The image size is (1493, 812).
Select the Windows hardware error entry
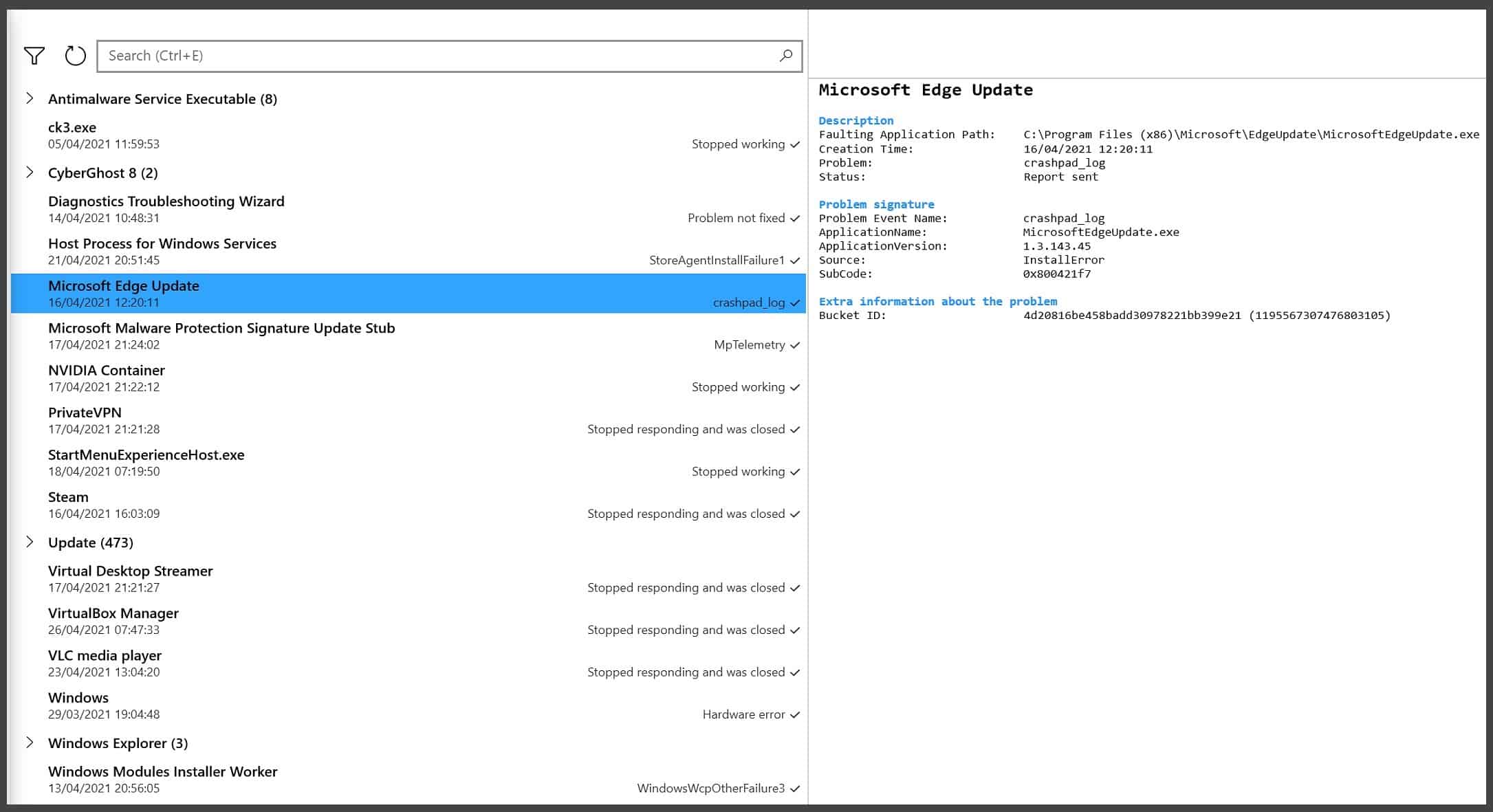(408, 705)
